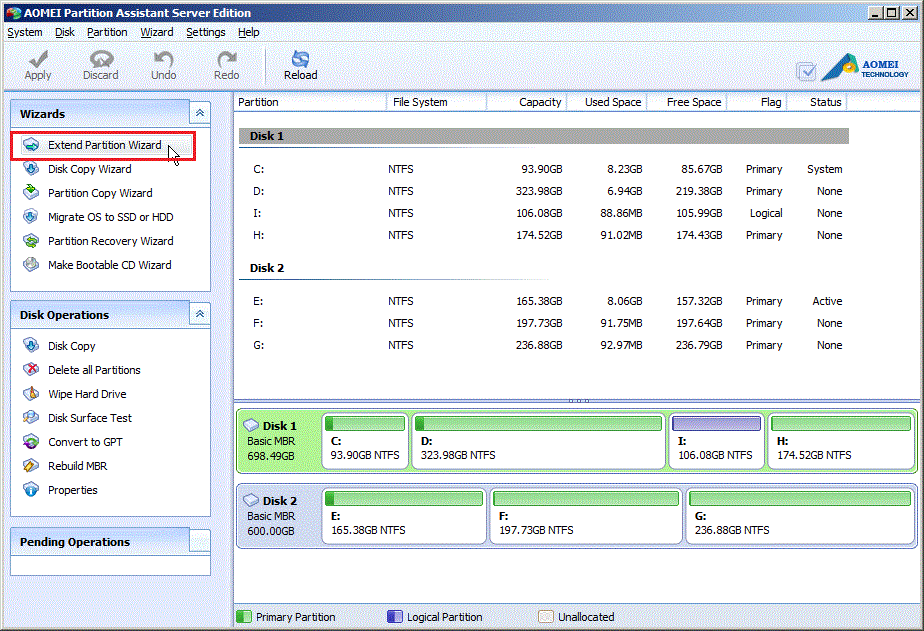
Task: Open the Help menu
Action: pyautogui.click(x=249, y=32)
